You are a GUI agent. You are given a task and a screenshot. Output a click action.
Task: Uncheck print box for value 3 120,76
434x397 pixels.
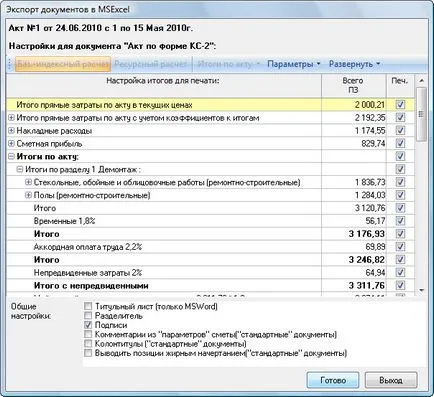(400, 208)
